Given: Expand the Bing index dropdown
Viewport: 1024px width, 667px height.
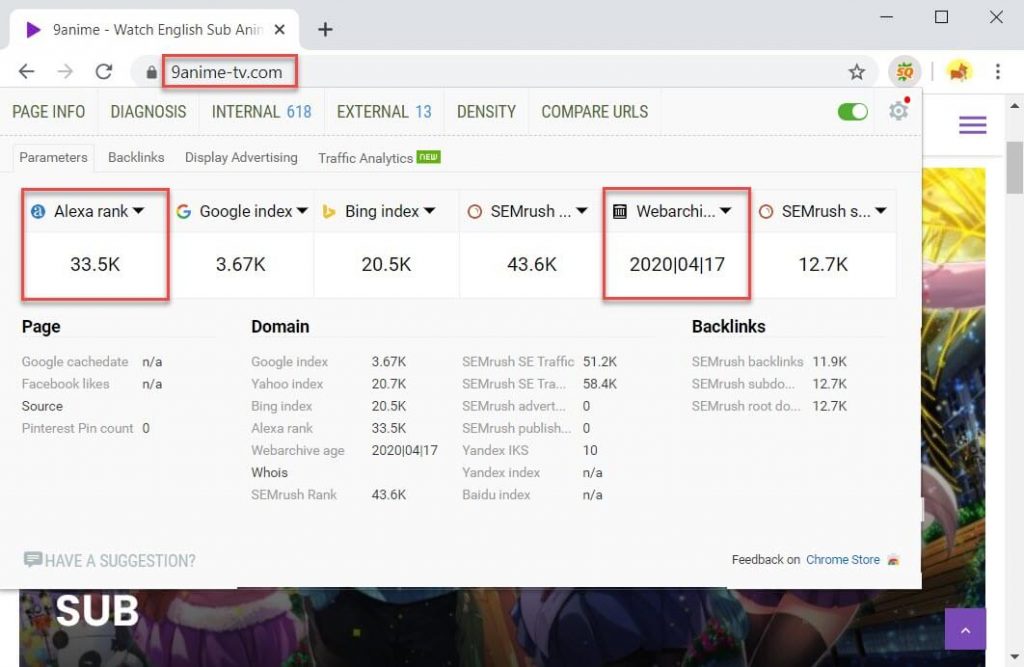Looking at the screenshot, I should [429, 211].
